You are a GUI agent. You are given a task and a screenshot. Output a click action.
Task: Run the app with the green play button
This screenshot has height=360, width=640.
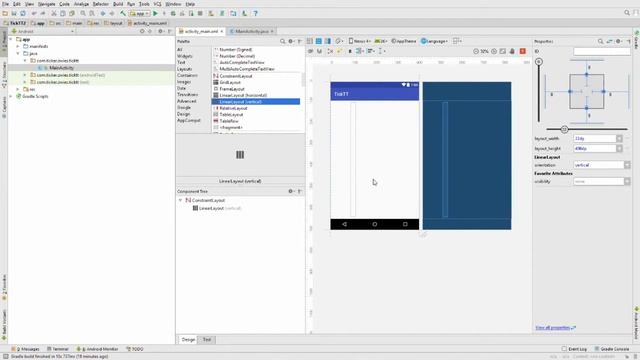coord(156,13)
